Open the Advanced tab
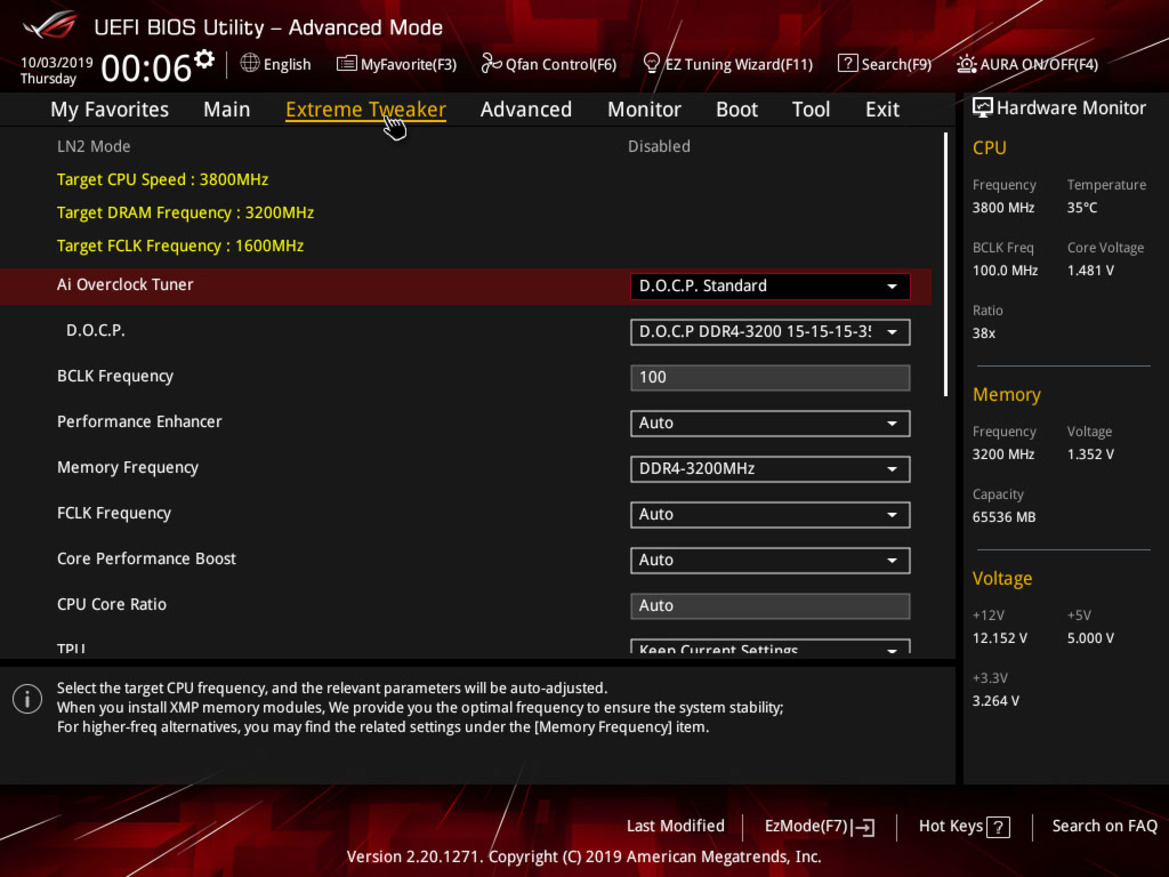Screen dimensions: 1169x877 coord(526,110)
